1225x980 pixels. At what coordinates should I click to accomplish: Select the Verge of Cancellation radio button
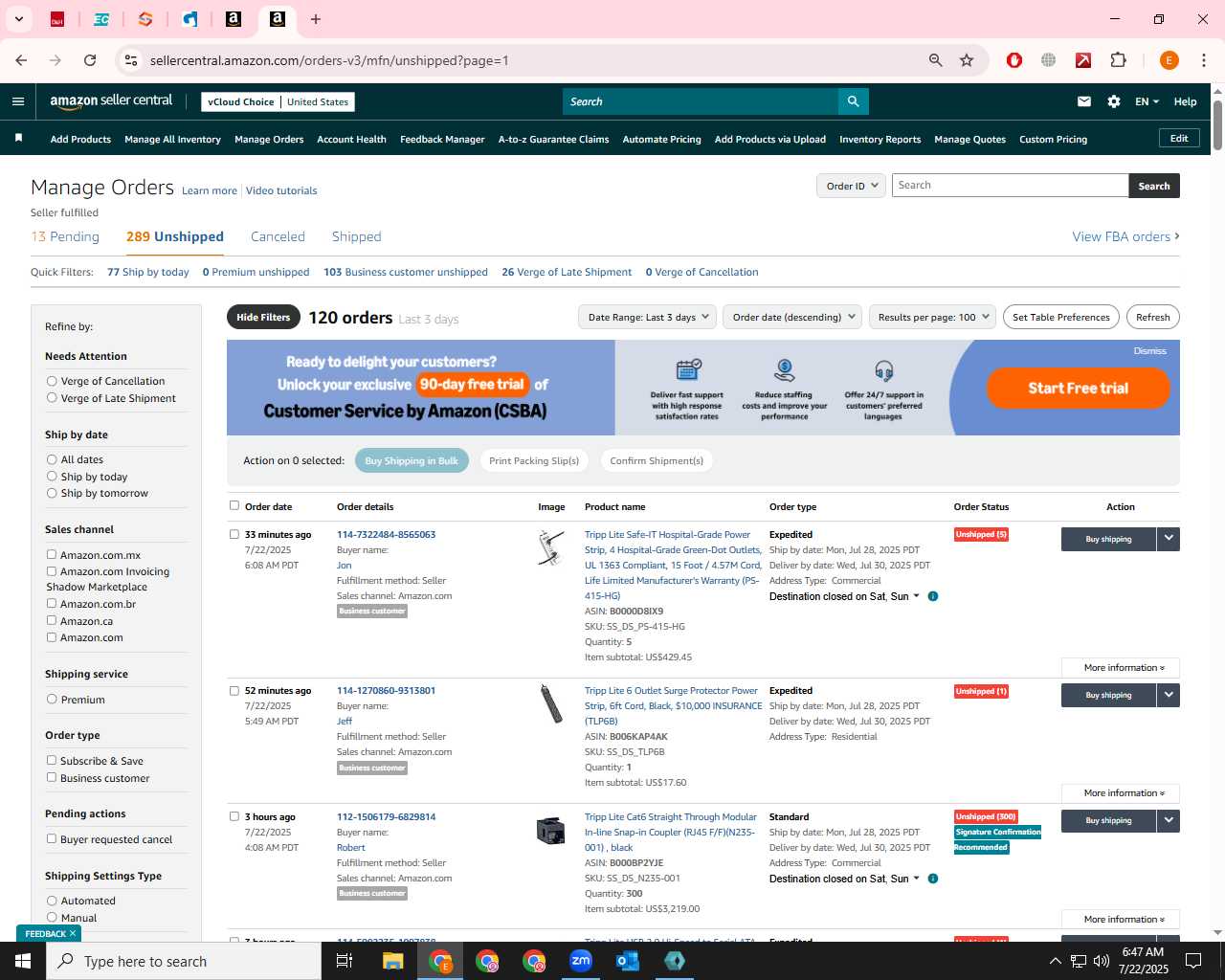pos(52,381)
